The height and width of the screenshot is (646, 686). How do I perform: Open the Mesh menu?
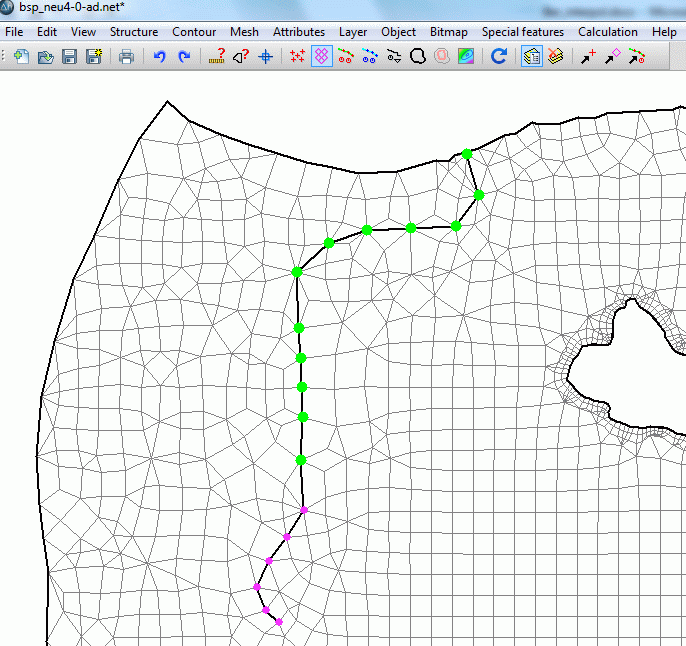click(x=244, y=32)
